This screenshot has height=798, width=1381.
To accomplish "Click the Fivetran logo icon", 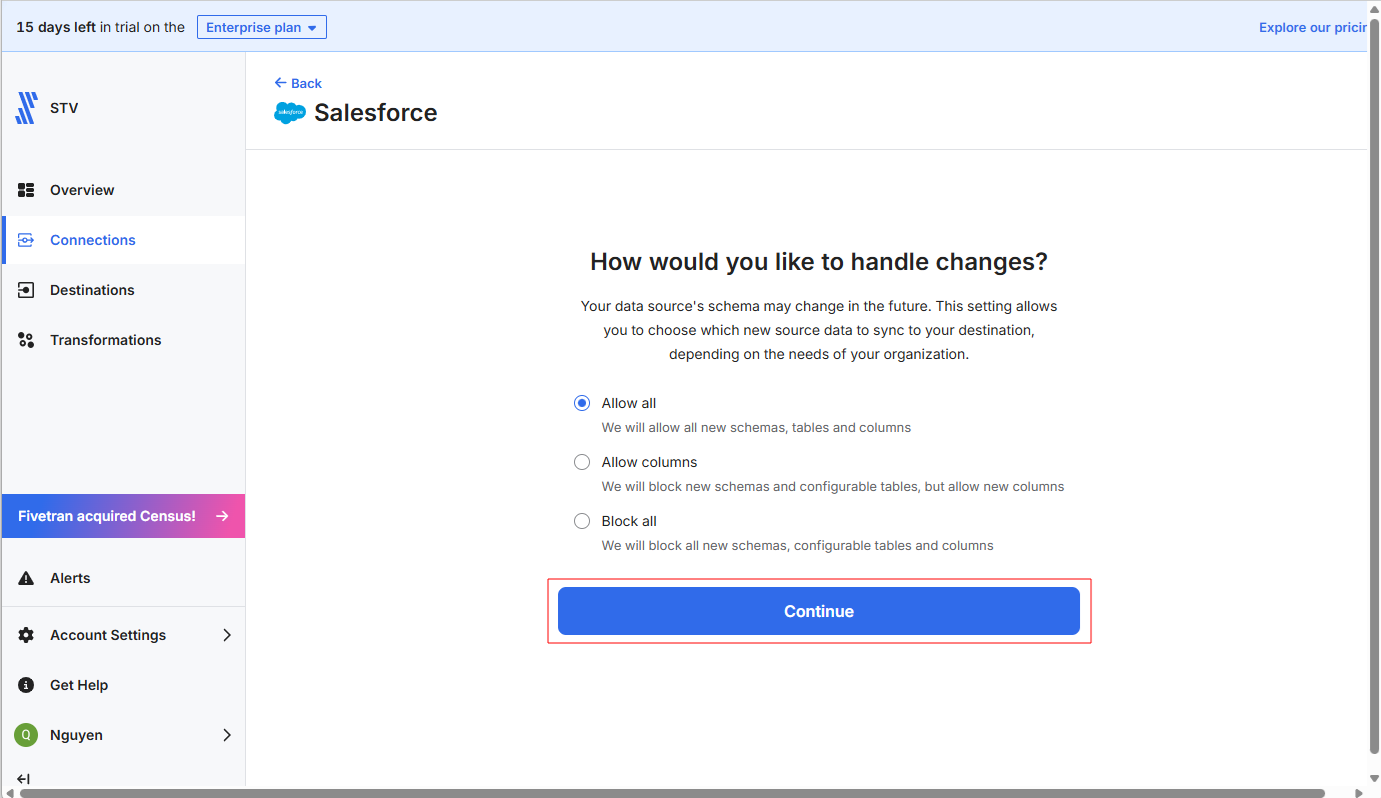I will tap(26, 108).
